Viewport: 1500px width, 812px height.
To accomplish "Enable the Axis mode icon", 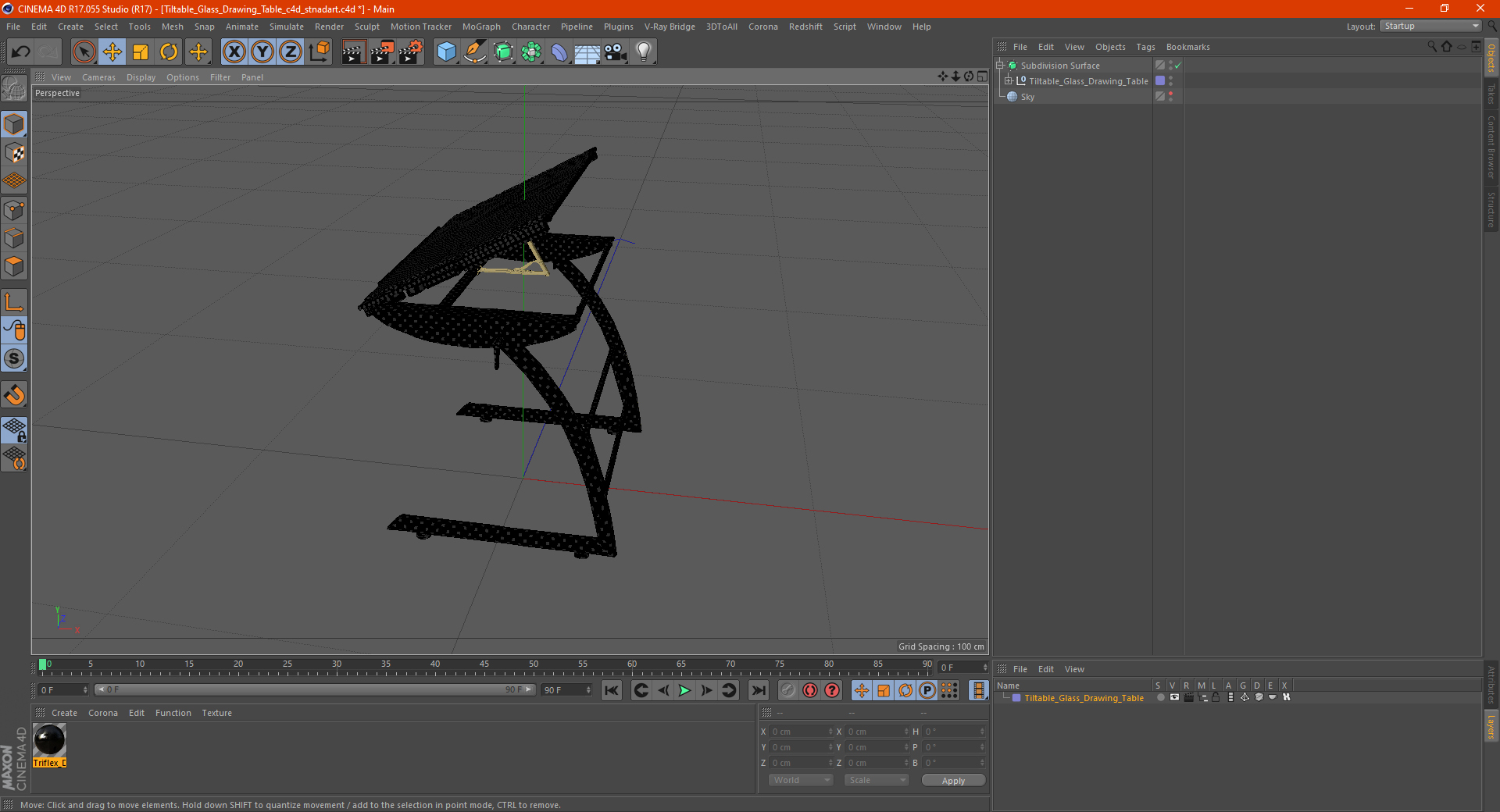I will [x=15, y=302].
